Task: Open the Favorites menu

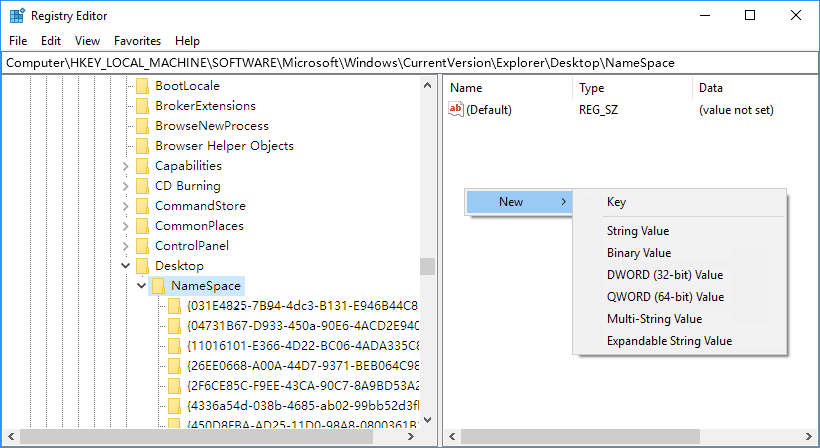Action: 137,41
